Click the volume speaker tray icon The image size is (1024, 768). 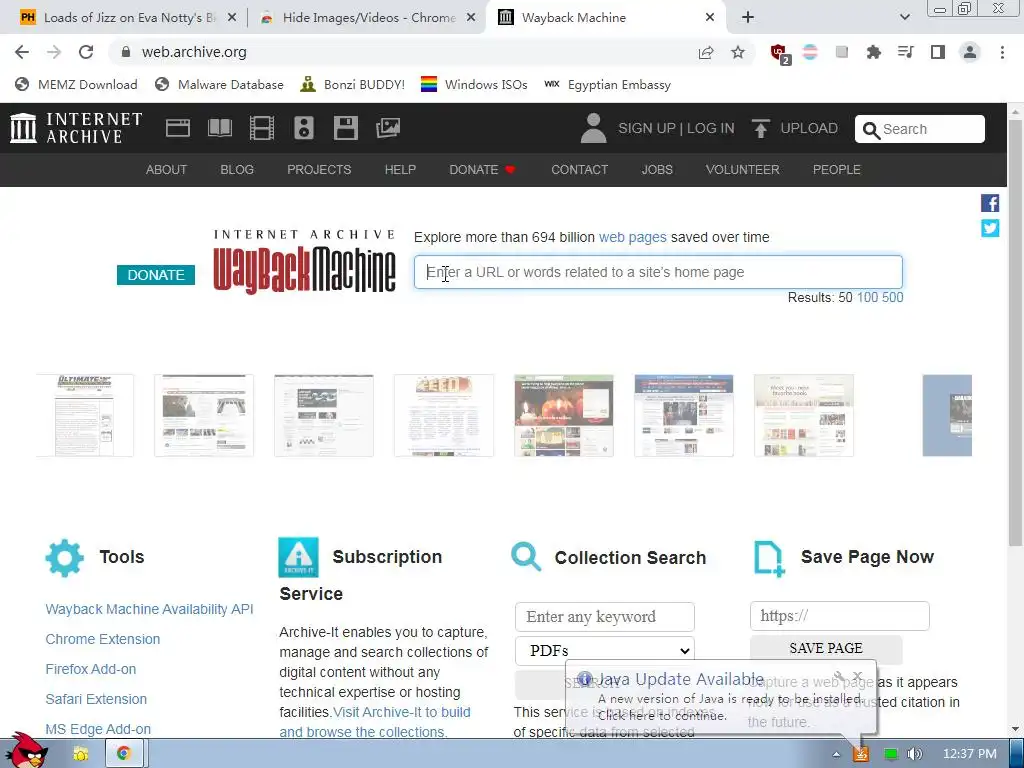point(914,754)
